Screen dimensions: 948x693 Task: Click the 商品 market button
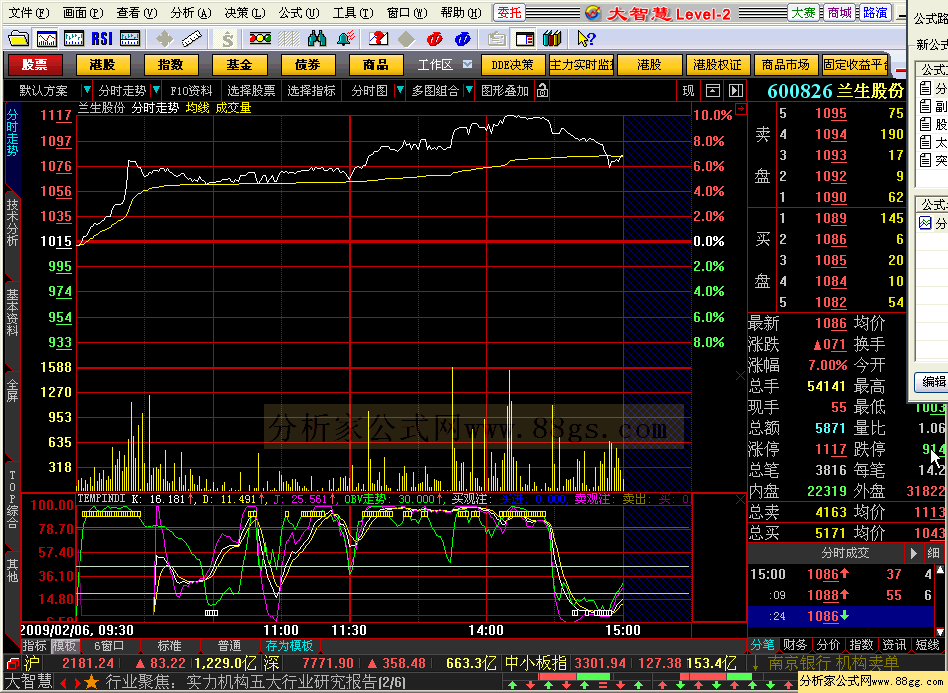tap(375, 65)
